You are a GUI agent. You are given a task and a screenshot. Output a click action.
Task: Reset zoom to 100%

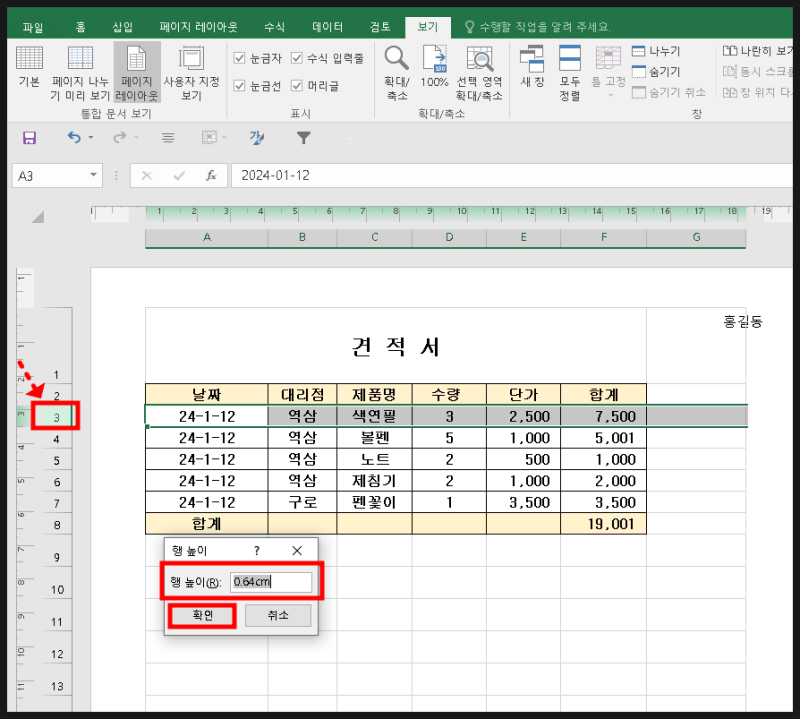click(434, 67)
